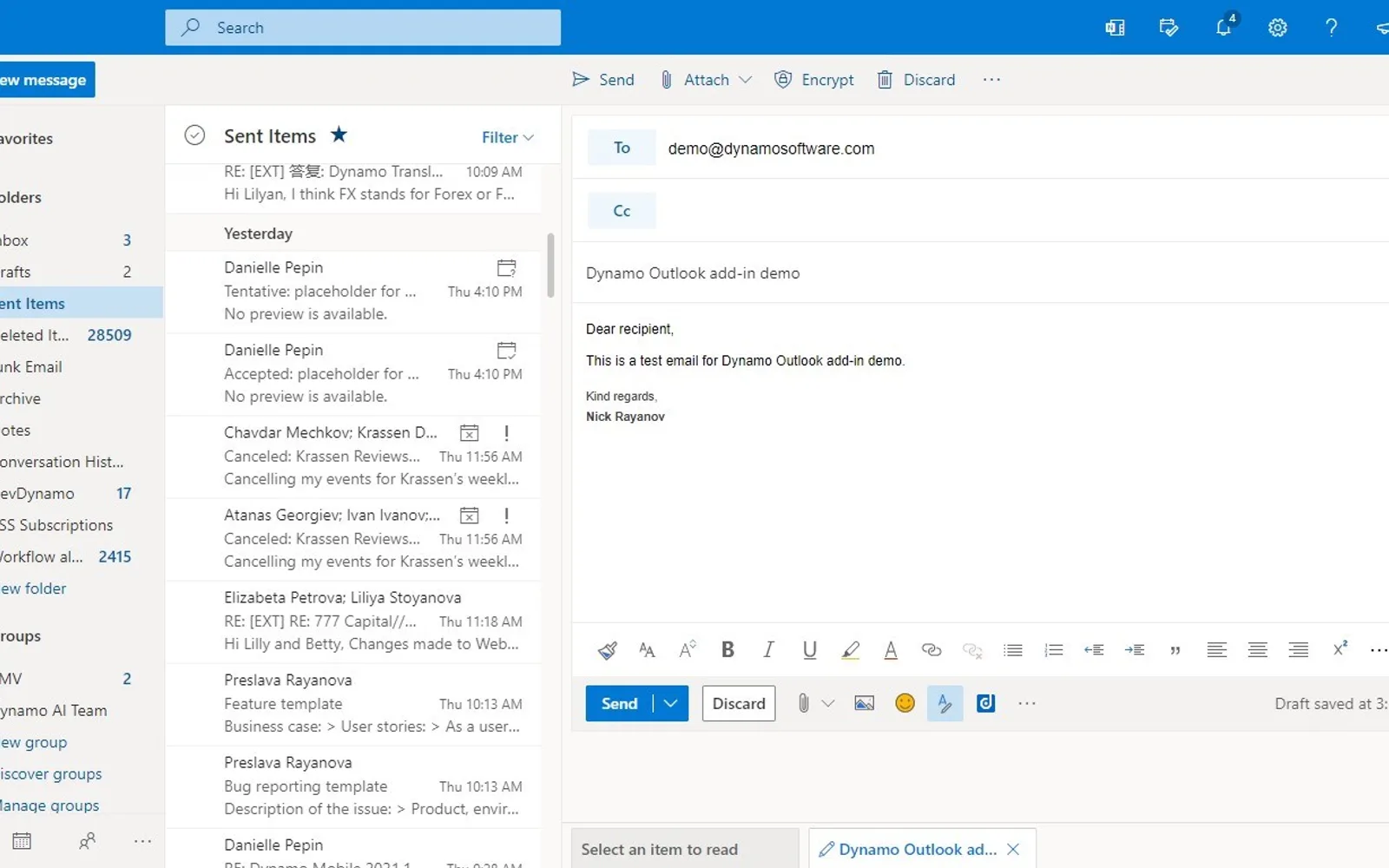This screenshot has height=868, width=1389.
Task: Decrease the paragraph indent
Action: pyautogui.click(x=1094, y=650)
